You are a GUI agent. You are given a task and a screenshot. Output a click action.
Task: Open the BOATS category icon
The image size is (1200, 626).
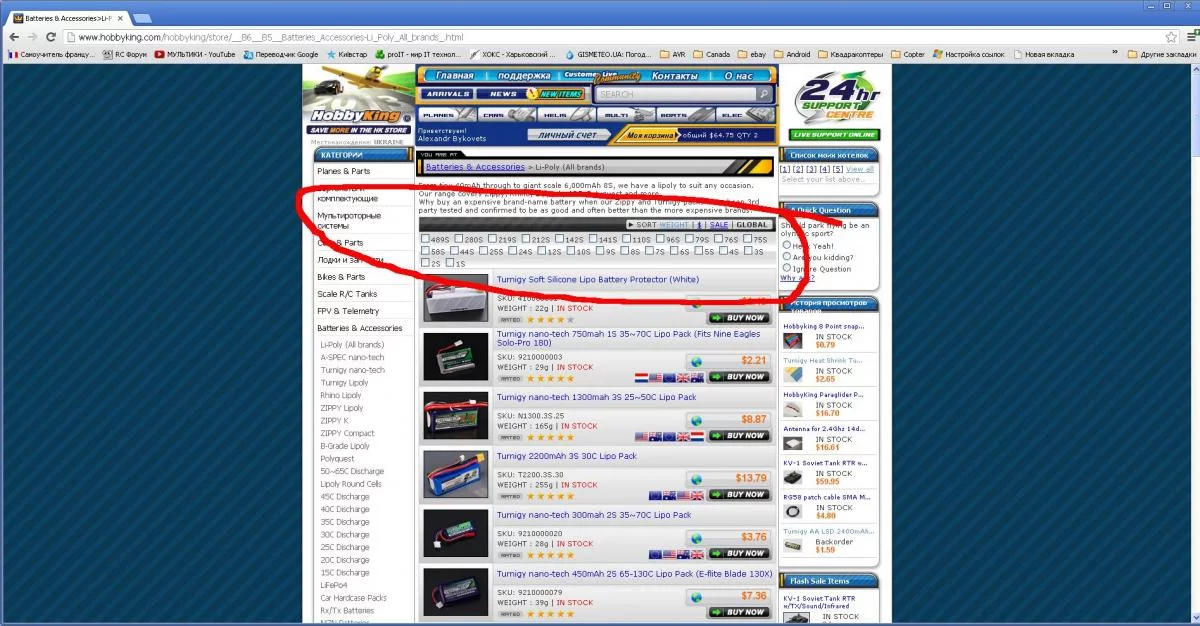coord(685,115)
